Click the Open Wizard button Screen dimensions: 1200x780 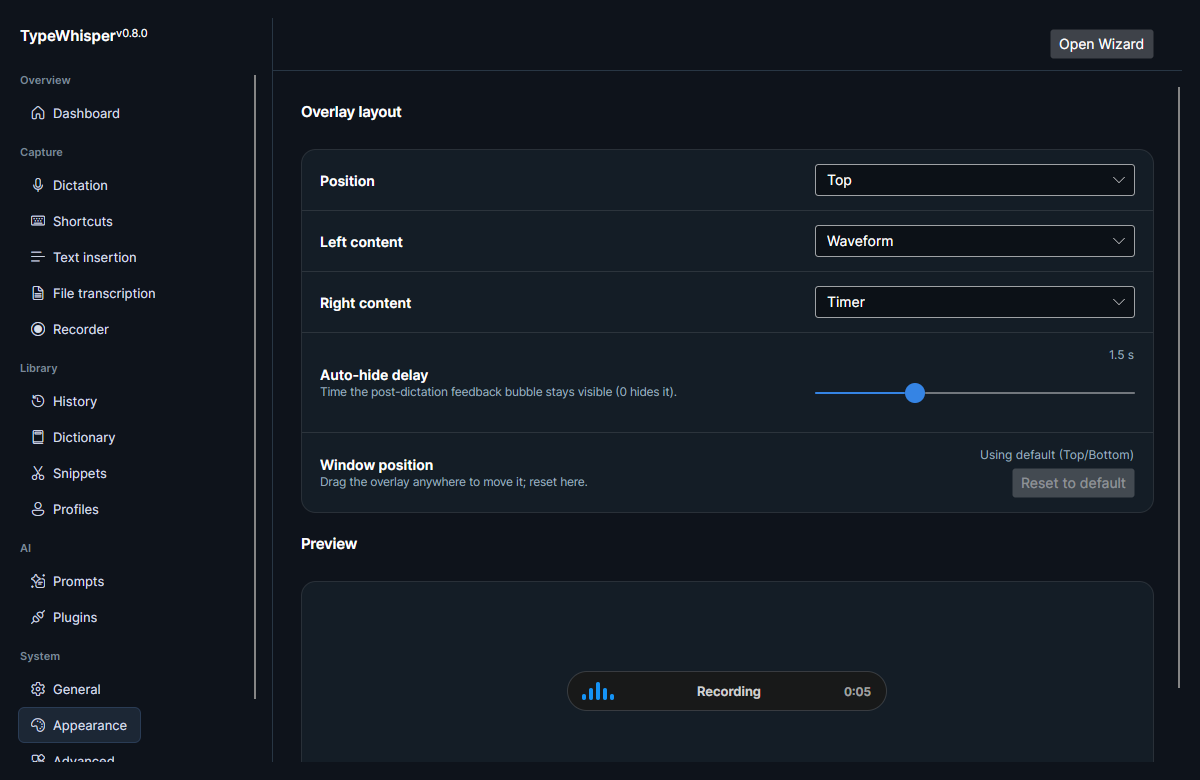pyautogui.click(x=1101, y=44)
